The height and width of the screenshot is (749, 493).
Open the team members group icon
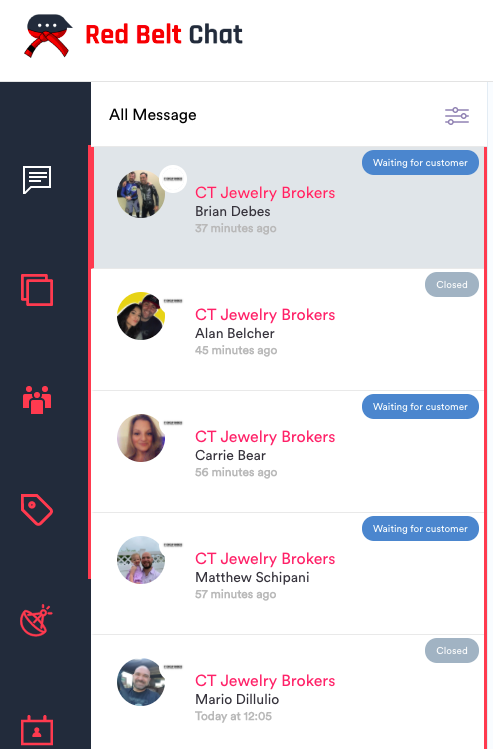[x=37, y=399]
